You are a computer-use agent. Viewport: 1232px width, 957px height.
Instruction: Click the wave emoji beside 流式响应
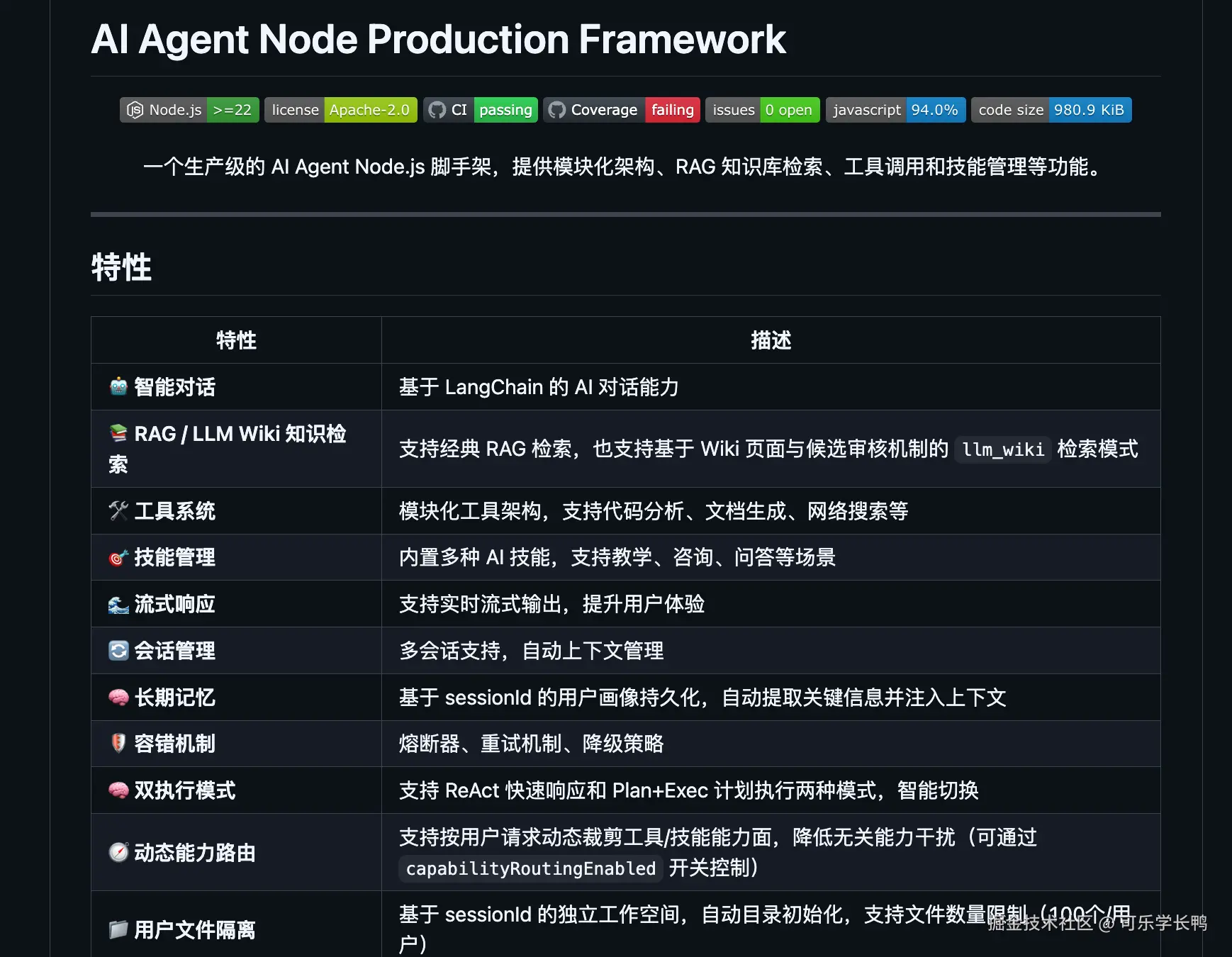coord(118,605)
